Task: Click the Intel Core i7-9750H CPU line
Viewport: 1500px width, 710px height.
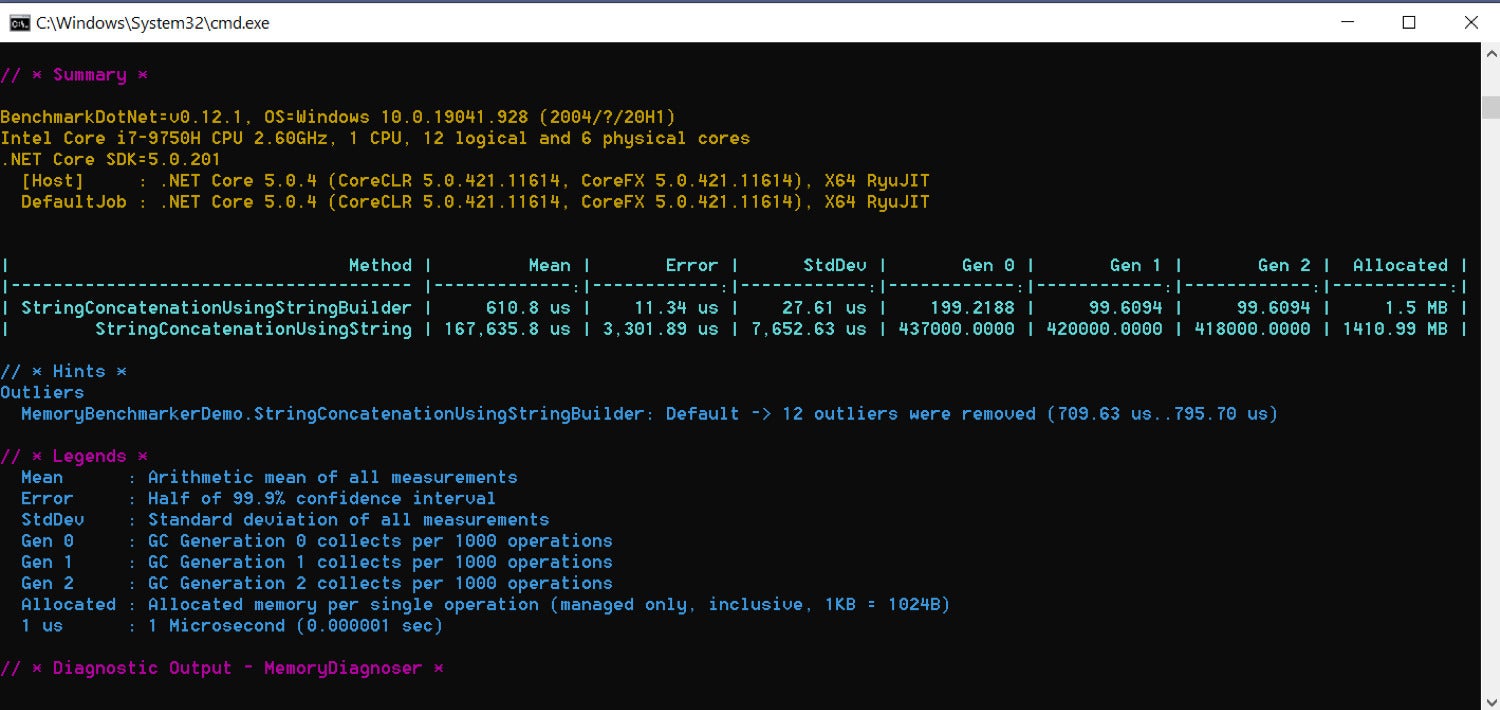Action: pos(375,138)
